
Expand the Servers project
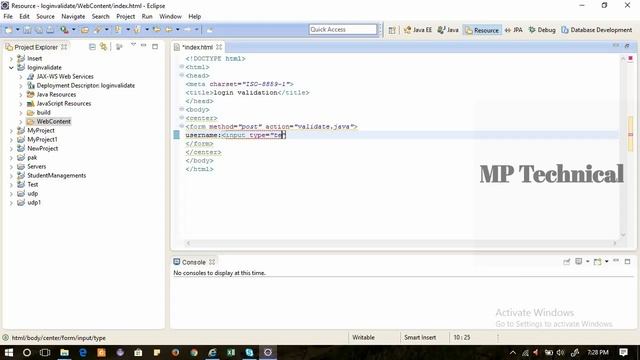11,167
